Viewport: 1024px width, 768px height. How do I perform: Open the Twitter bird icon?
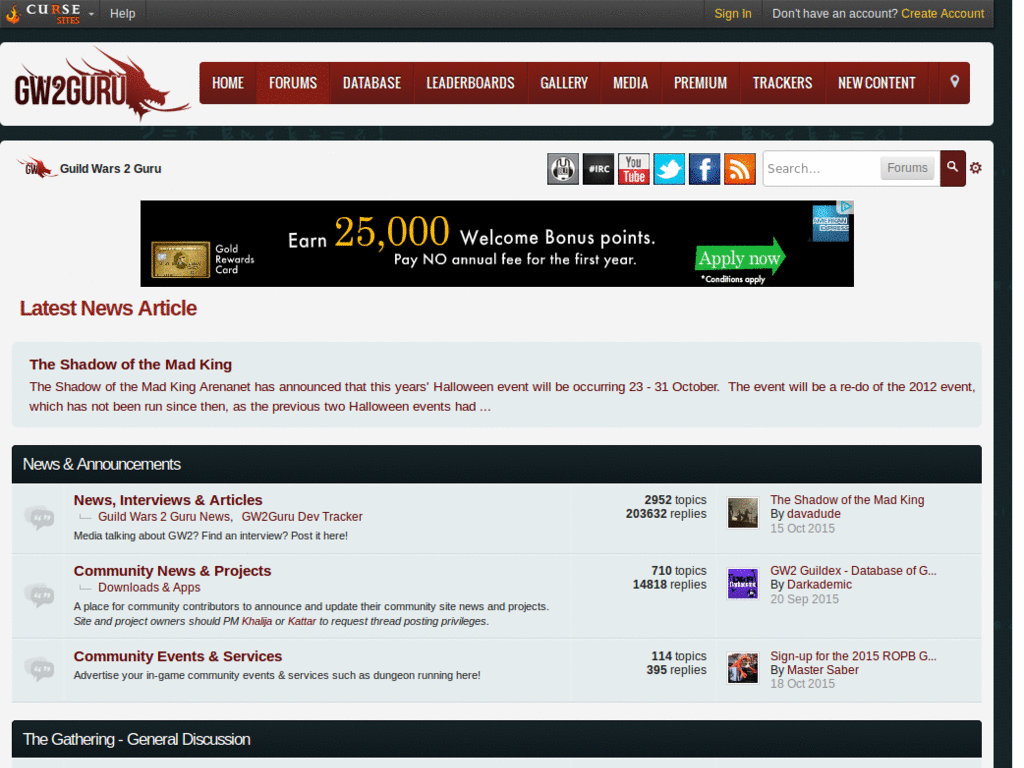[669, 169]
